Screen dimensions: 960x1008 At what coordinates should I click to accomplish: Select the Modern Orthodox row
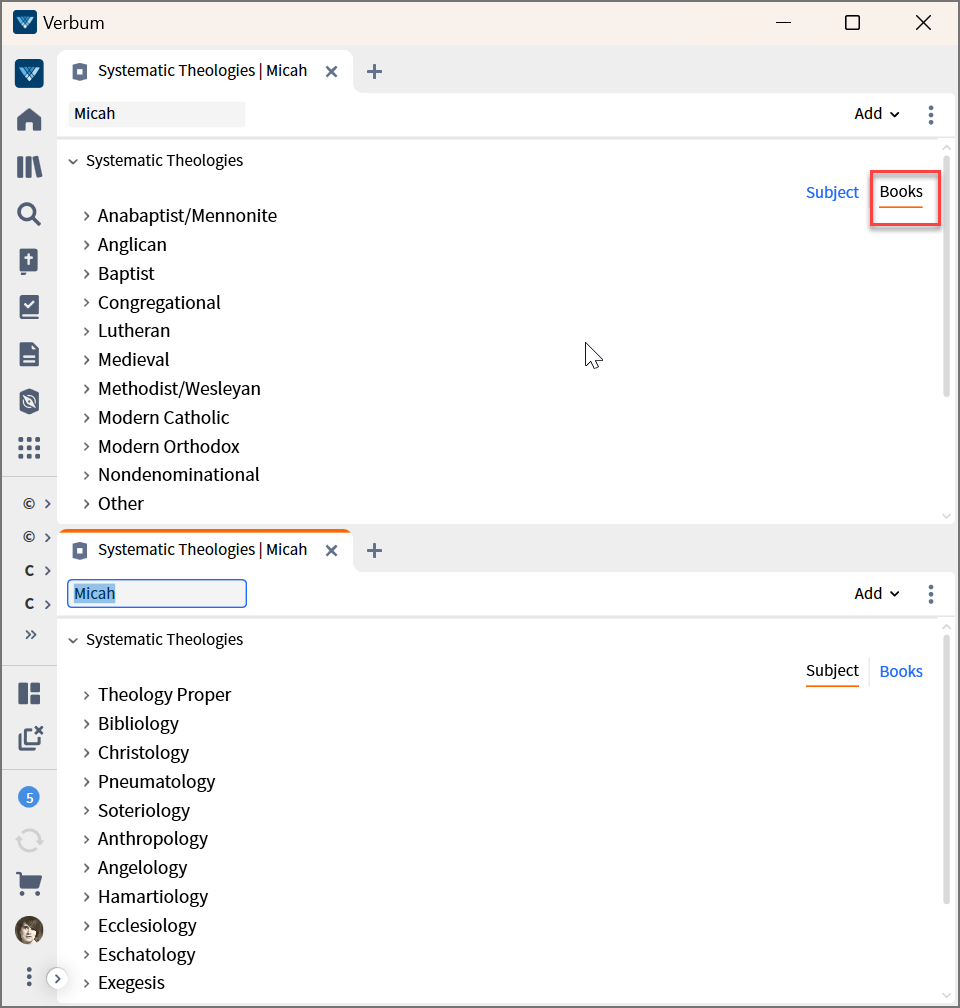(168, 446)
